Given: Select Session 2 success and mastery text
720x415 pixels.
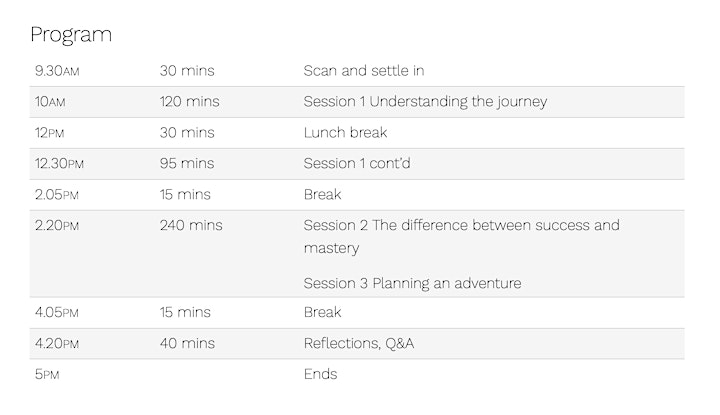Looking at the screenshot, I should click(461, 236).
